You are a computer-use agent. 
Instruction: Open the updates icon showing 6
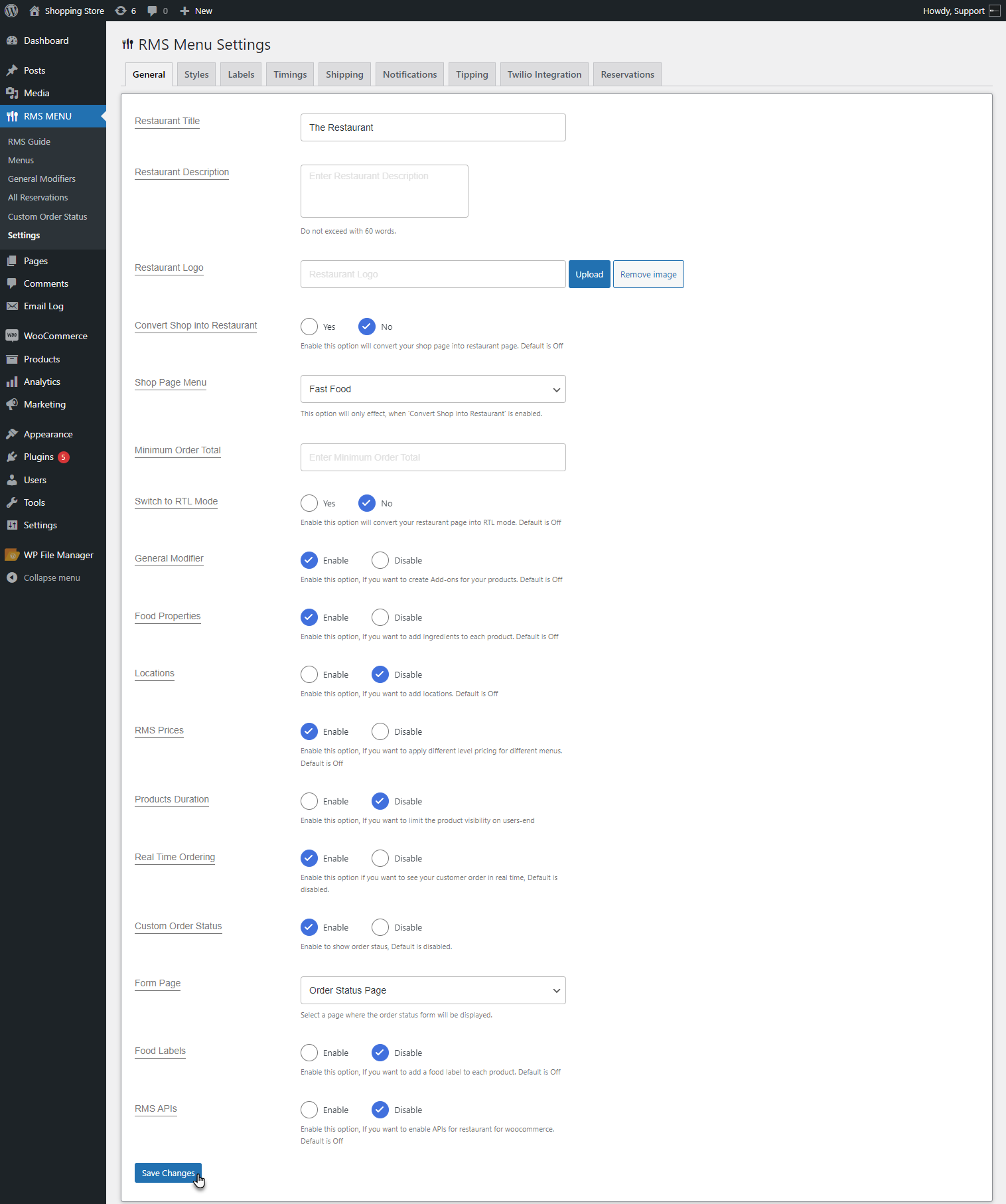coord(121,11)
